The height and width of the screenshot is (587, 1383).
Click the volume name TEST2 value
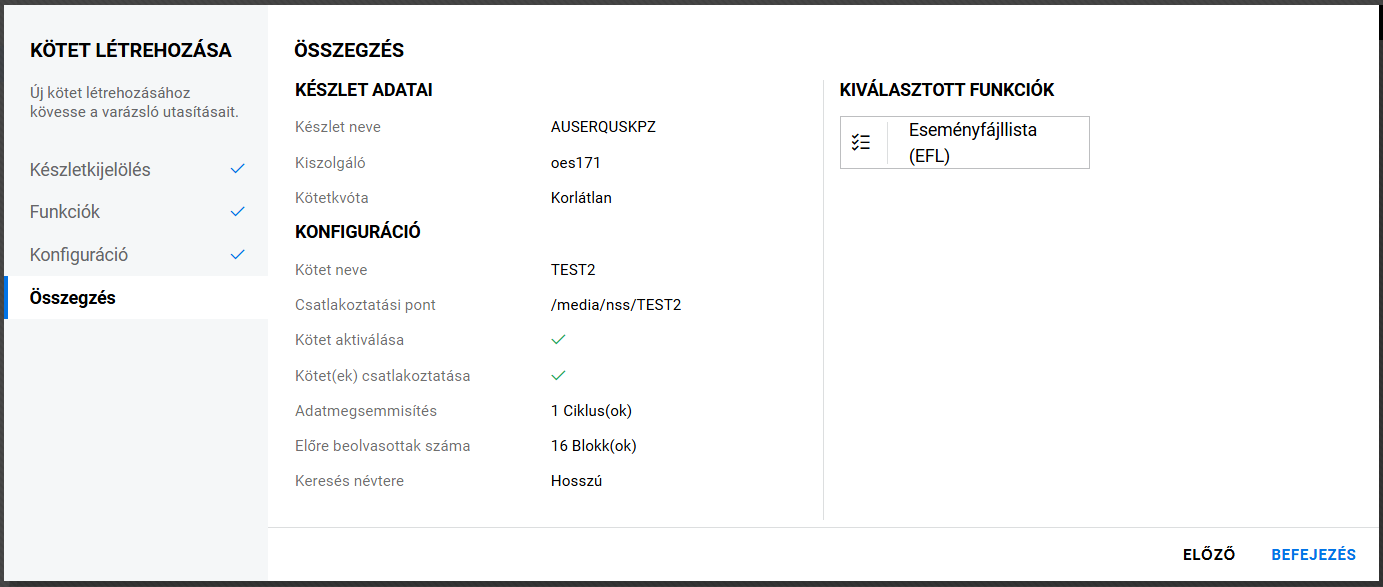pos(573,270)
